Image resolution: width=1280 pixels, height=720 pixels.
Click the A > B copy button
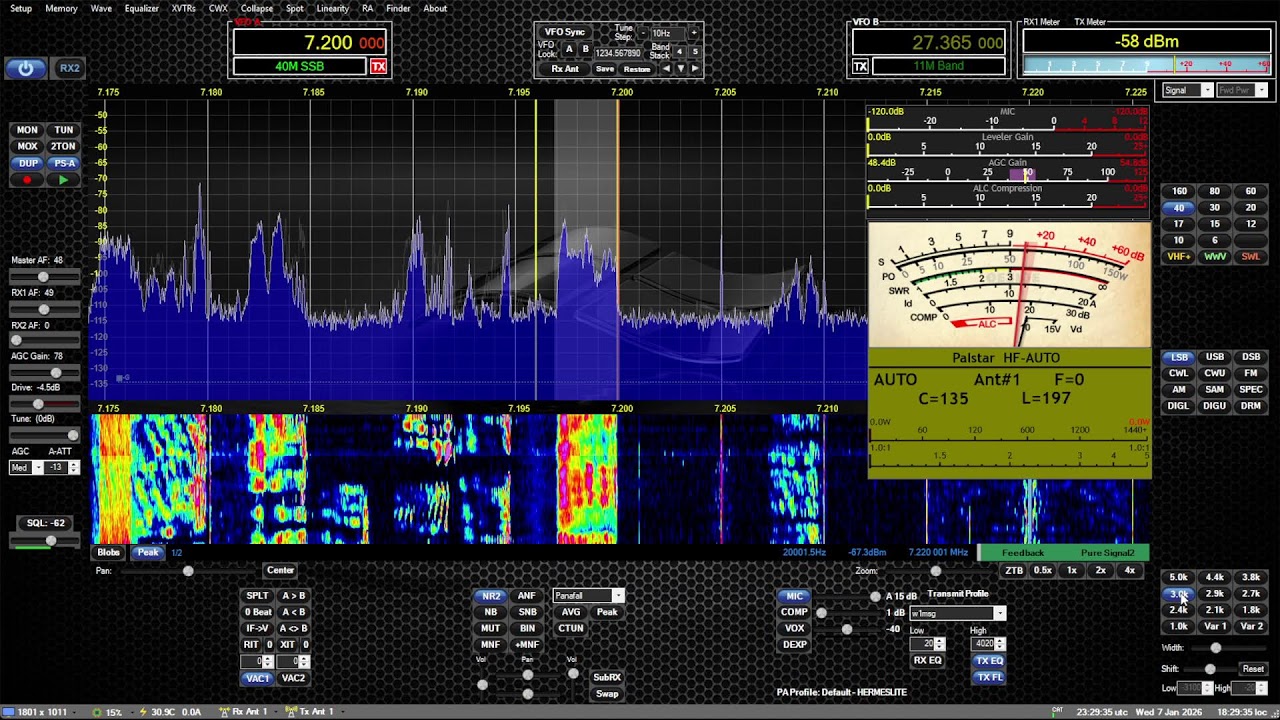click(x=293, y=595)
